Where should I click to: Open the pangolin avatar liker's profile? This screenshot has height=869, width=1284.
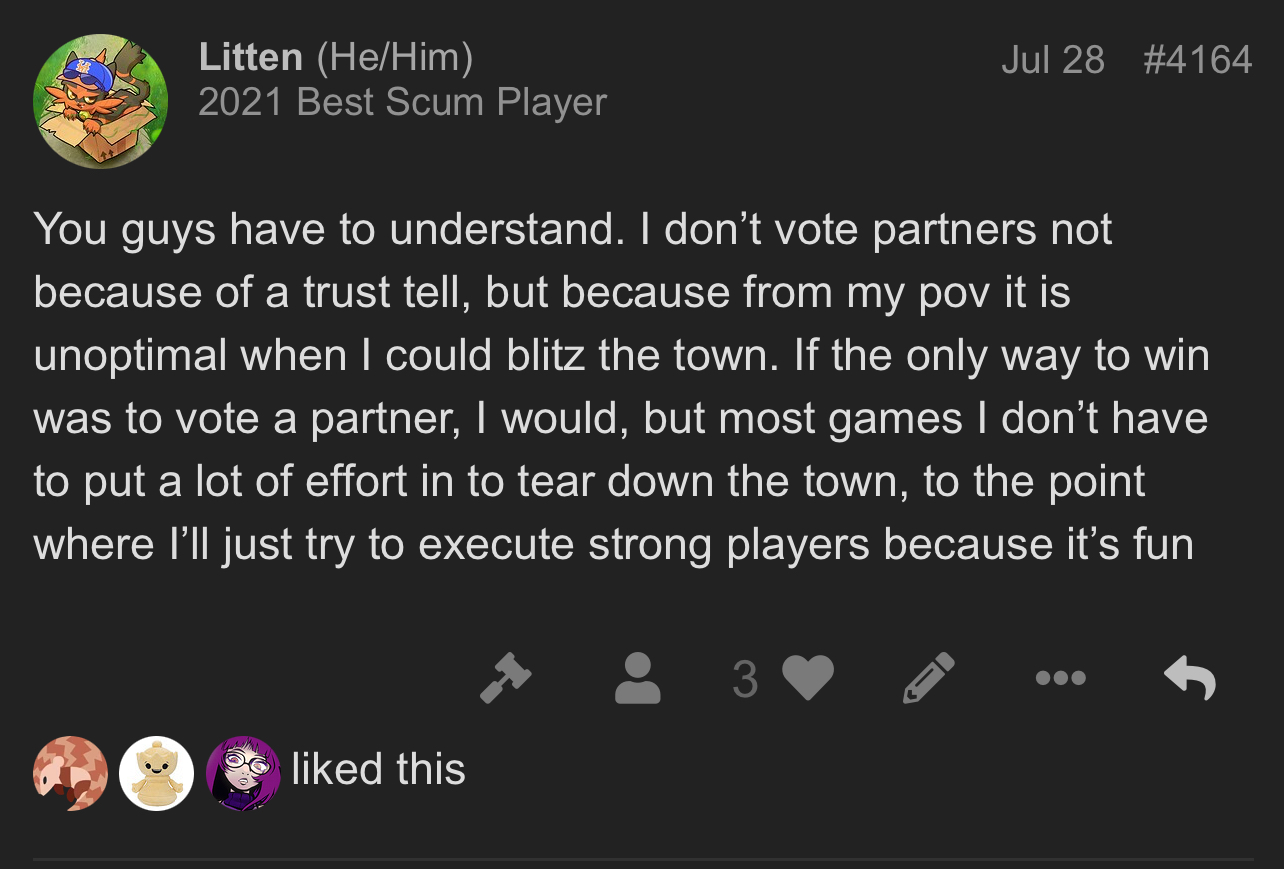tap(70, 773)
